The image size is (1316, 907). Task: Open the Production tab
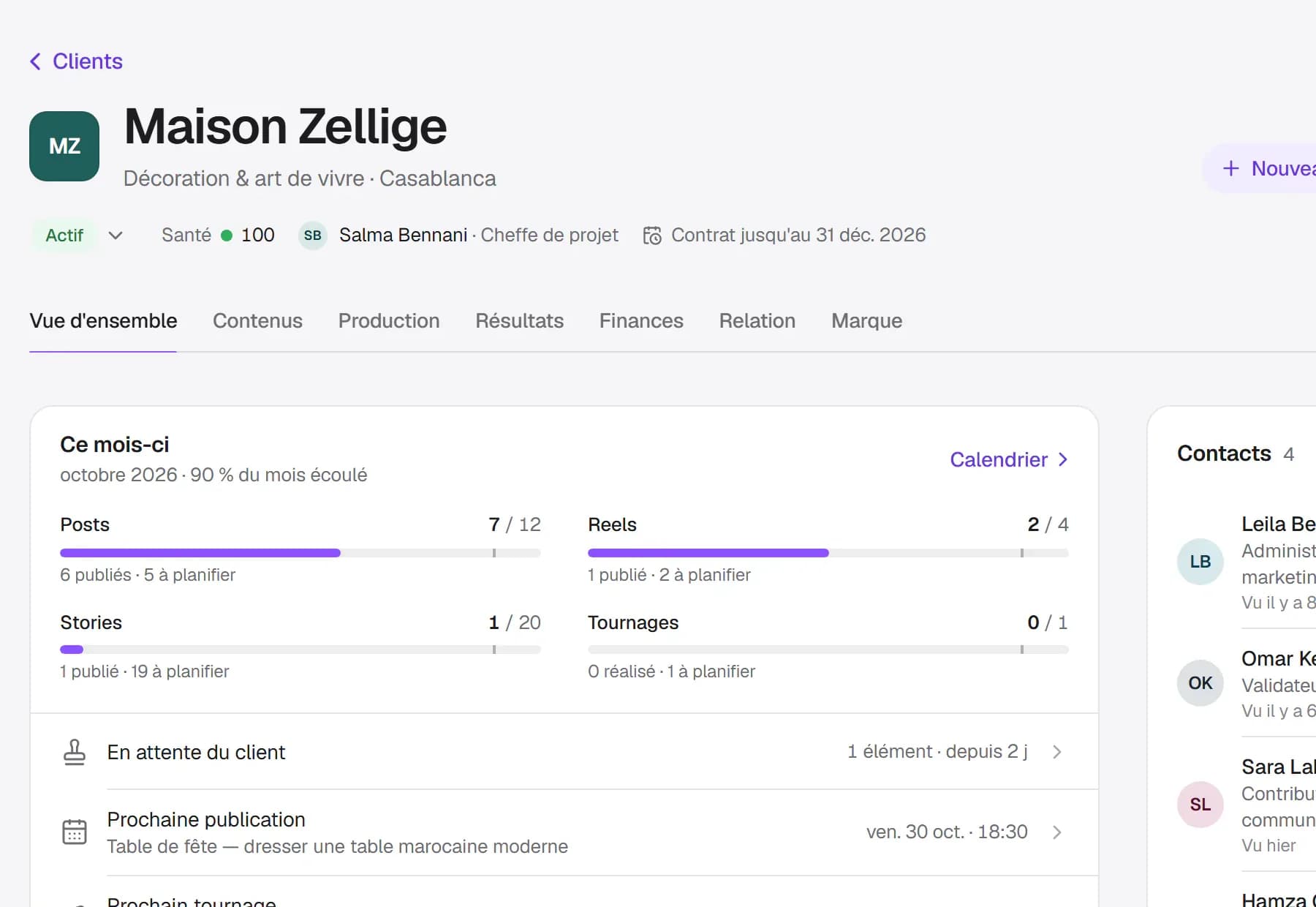point(389,321)
